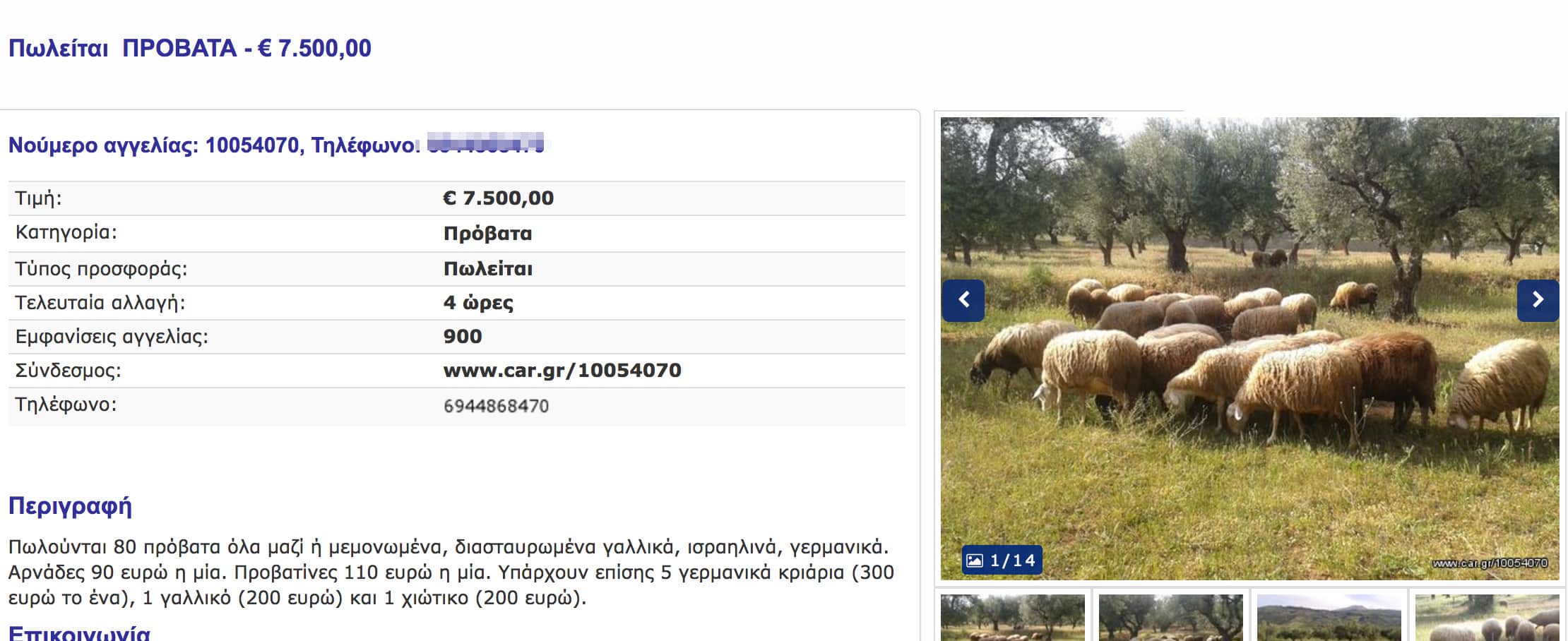Select the second olive grove thumbnail
This screenshot has width=1568, height=641.
pos(1170,618)
